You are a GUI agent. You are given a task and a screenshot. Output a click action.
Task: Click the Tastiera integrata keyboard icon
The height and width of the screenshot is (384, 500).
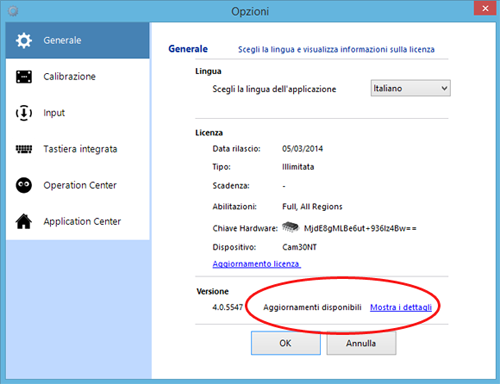tap(24, 149)
